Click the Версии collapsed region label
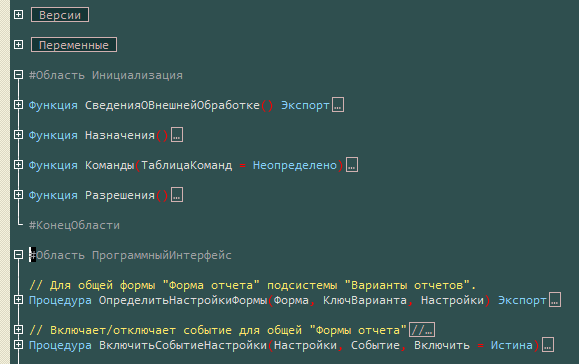Viewport: 579px width, 364px height. click(60, 15)
